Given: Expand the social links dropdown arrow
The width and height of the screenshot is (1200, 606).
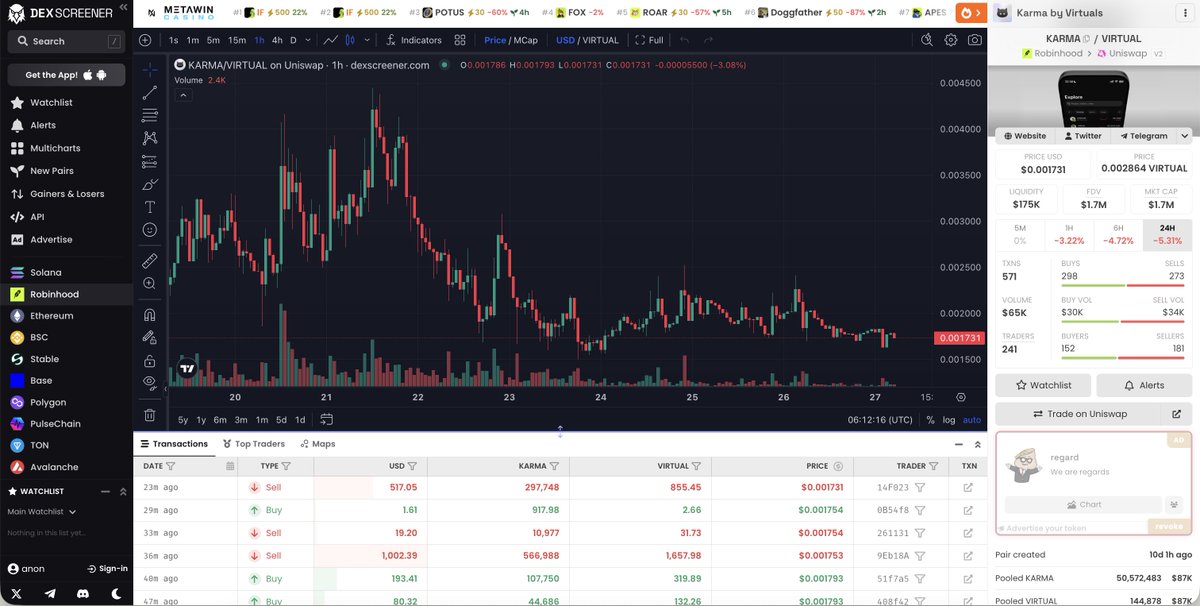Looking at the screenshot, I should [x=1185, y=136].
